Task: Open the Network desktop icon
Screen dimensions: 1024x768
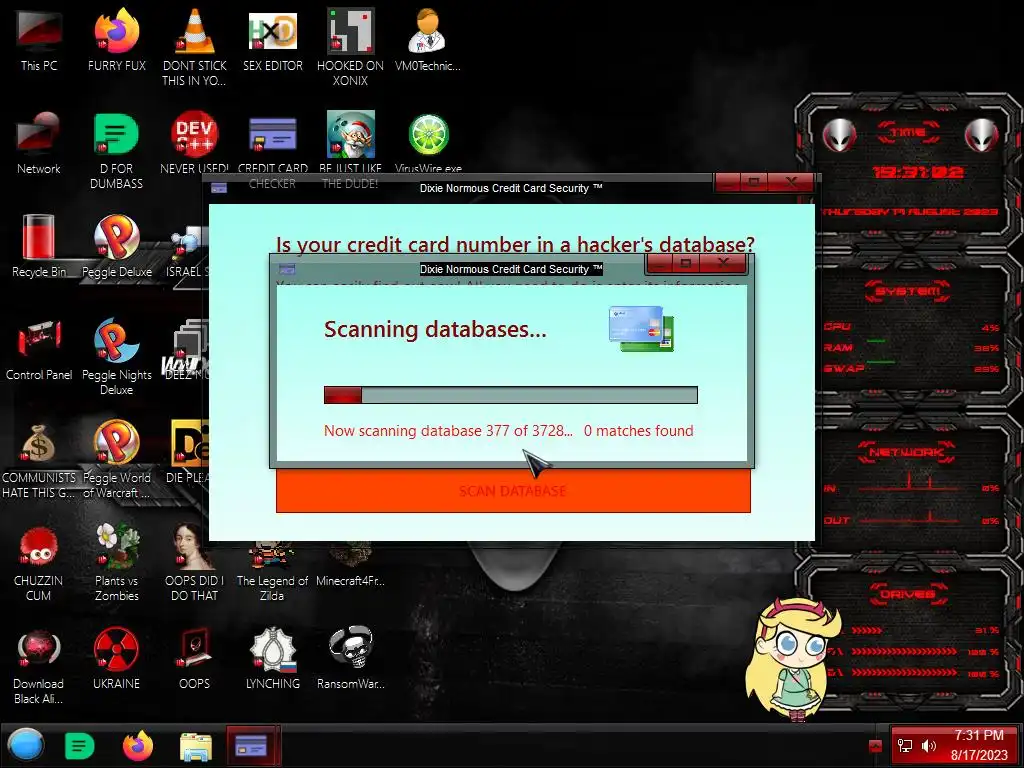Action: [x=39, y=142]
